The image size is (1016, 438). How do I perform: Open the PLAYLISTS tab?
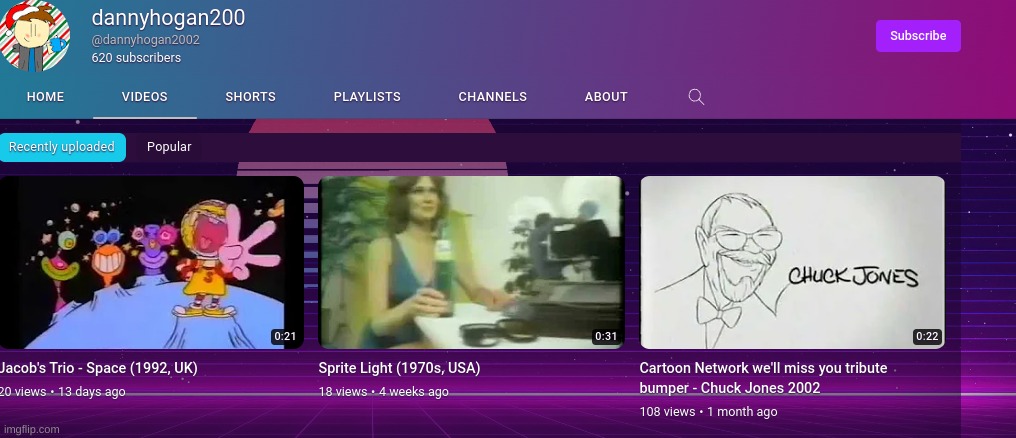click(367, 97)
